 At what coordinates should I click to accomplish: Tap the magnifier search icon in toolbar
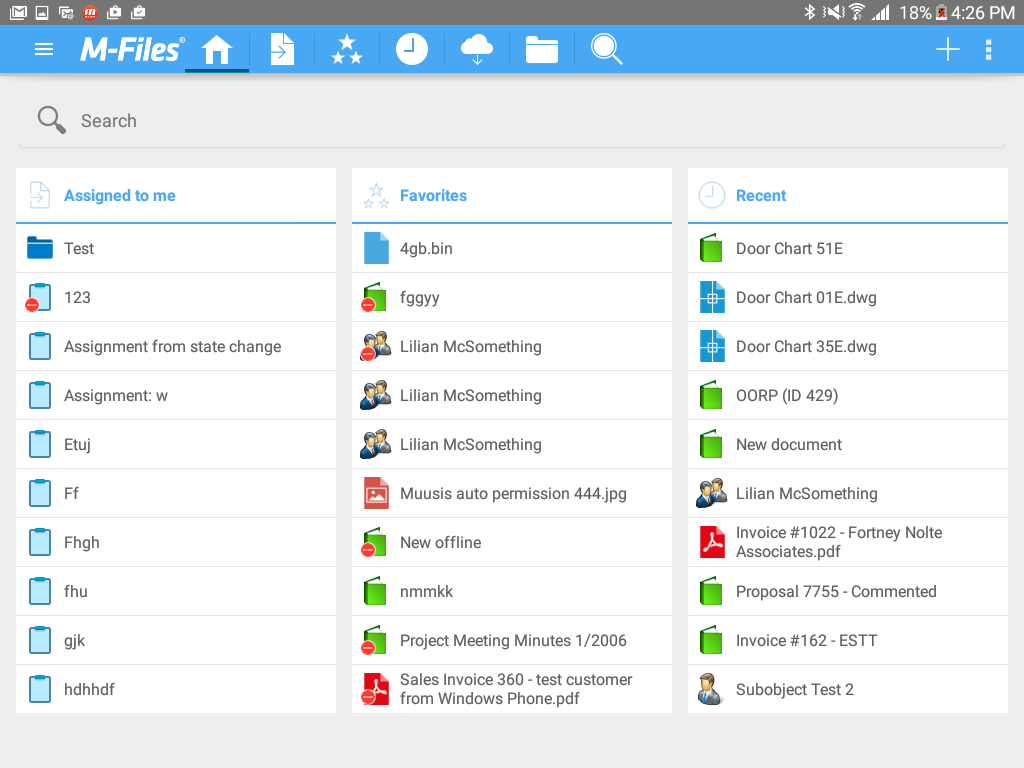[606, 49]
